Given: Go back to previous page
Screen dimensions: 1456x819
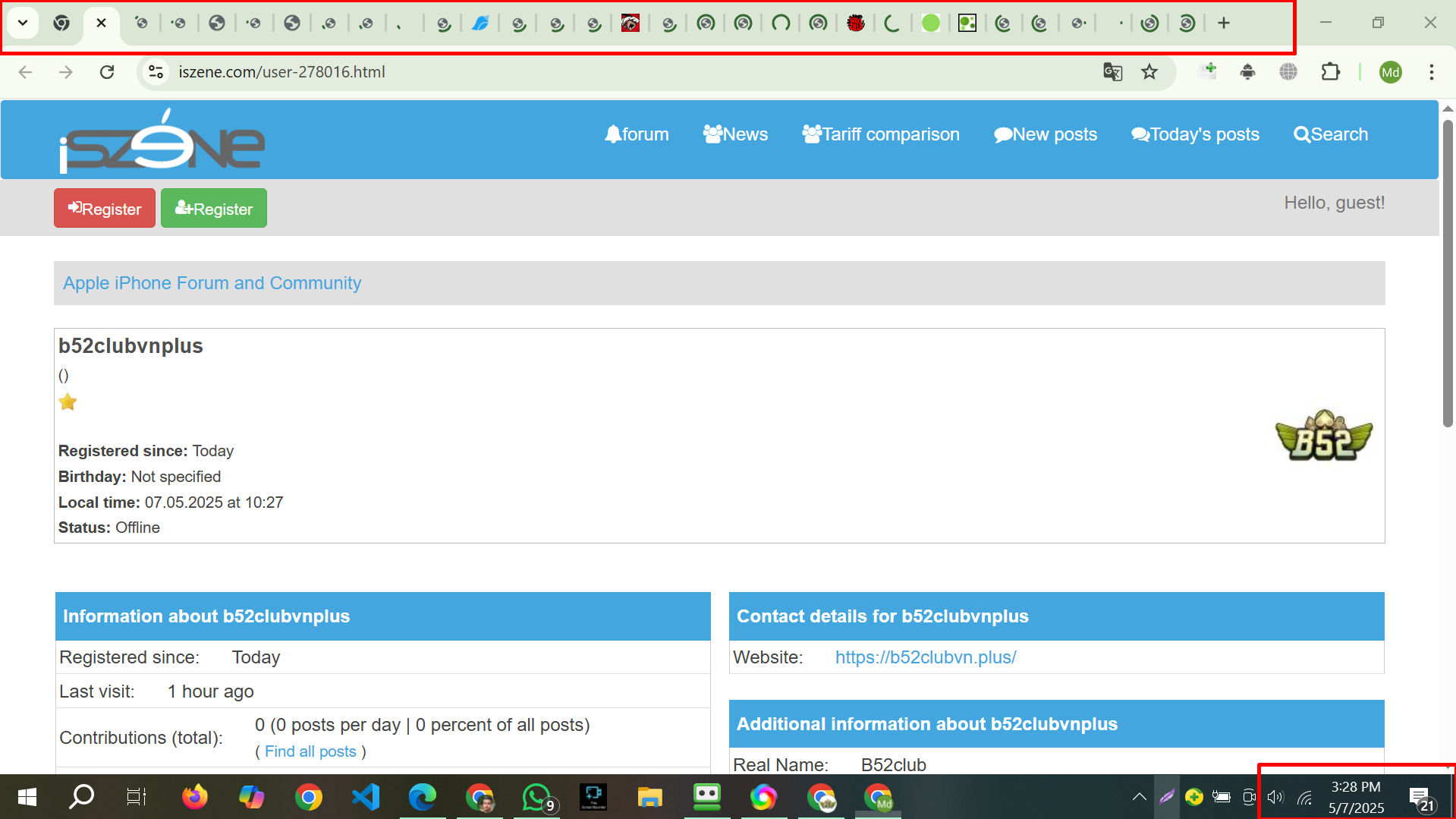Looking at the screenshot, I should pos(25,72).
